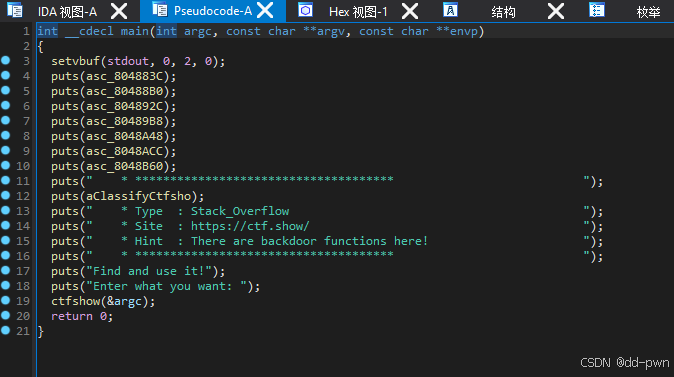This screenshot has height=377, width=674.
Task: Toggle breakpoint dot on line 19
Action: (6, 300)
